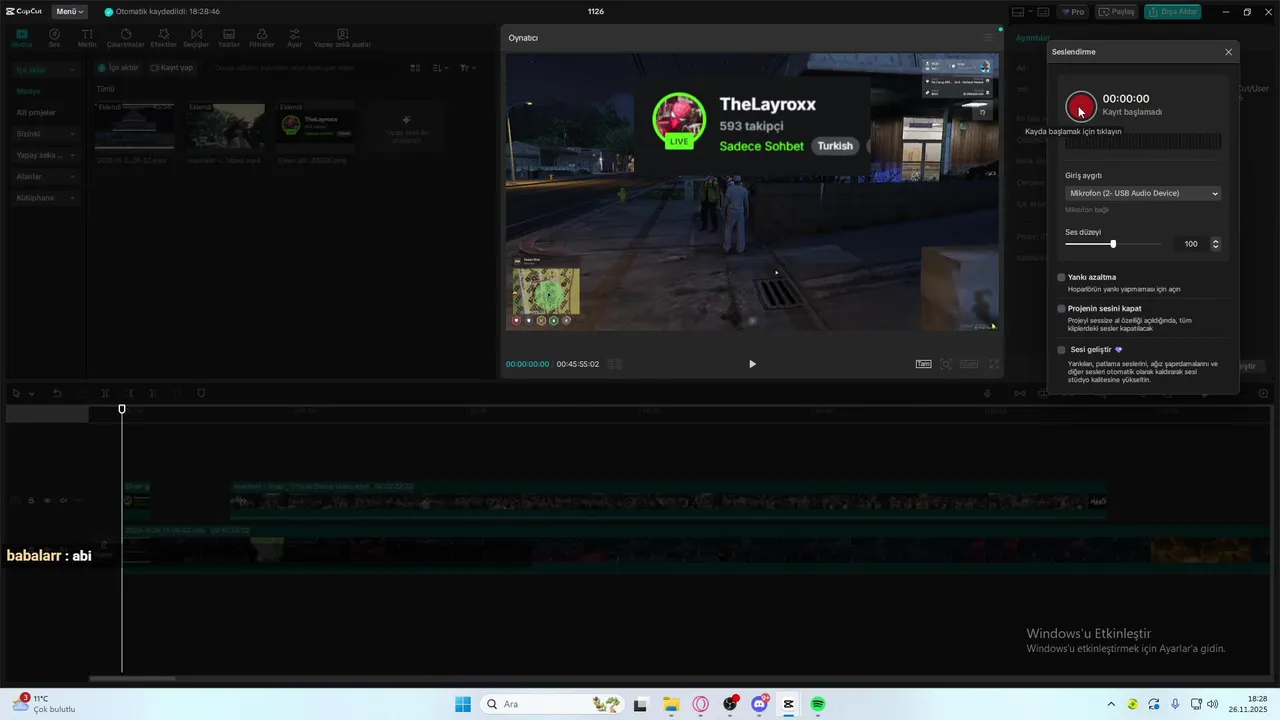1280x720 pixels.
Task: Open File Explorer from the taskbar
Action: (671, 704)
